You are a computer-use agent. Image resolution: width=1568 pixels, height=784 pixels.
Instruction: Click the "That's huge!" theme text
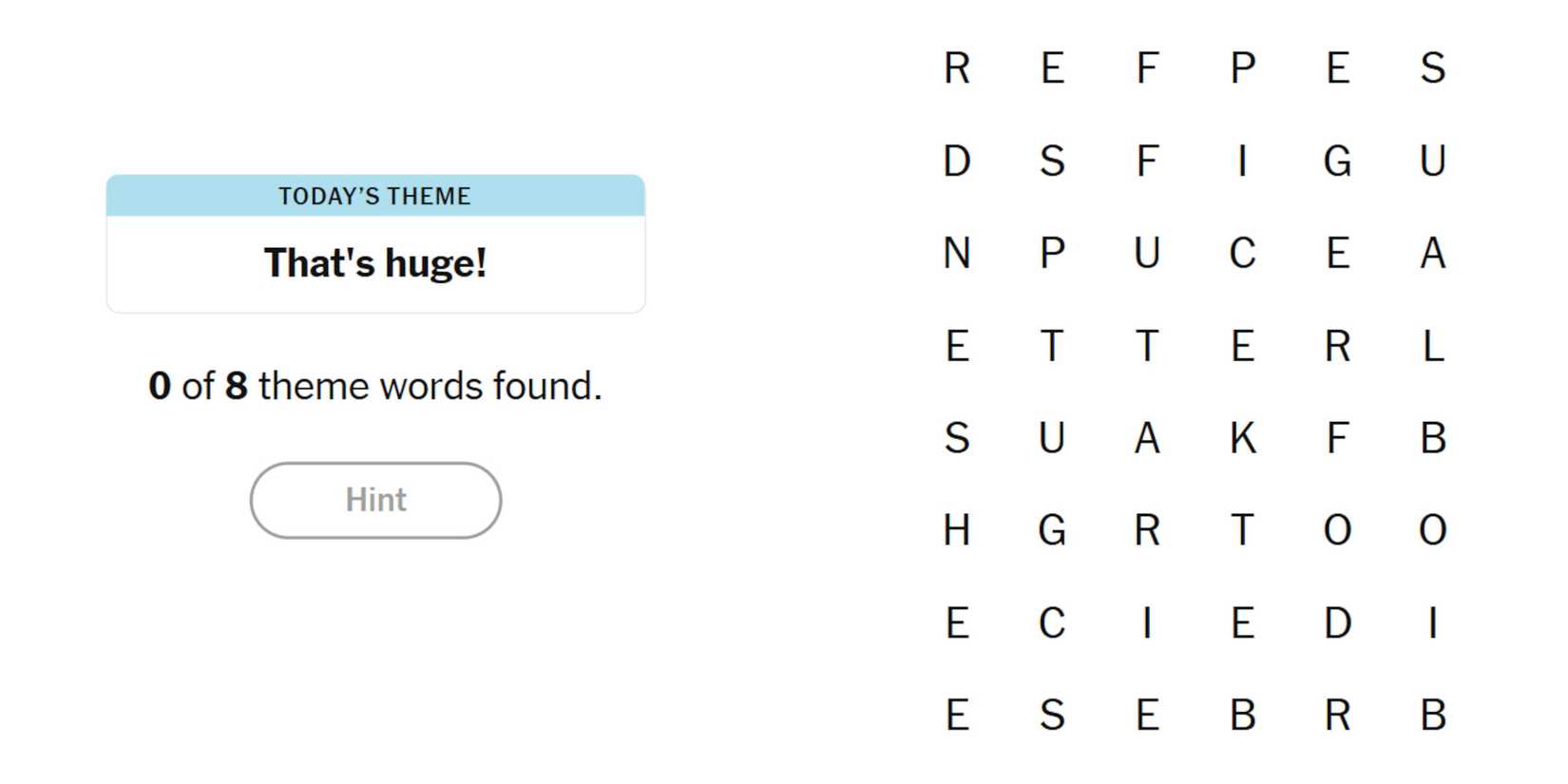[375, 263]
